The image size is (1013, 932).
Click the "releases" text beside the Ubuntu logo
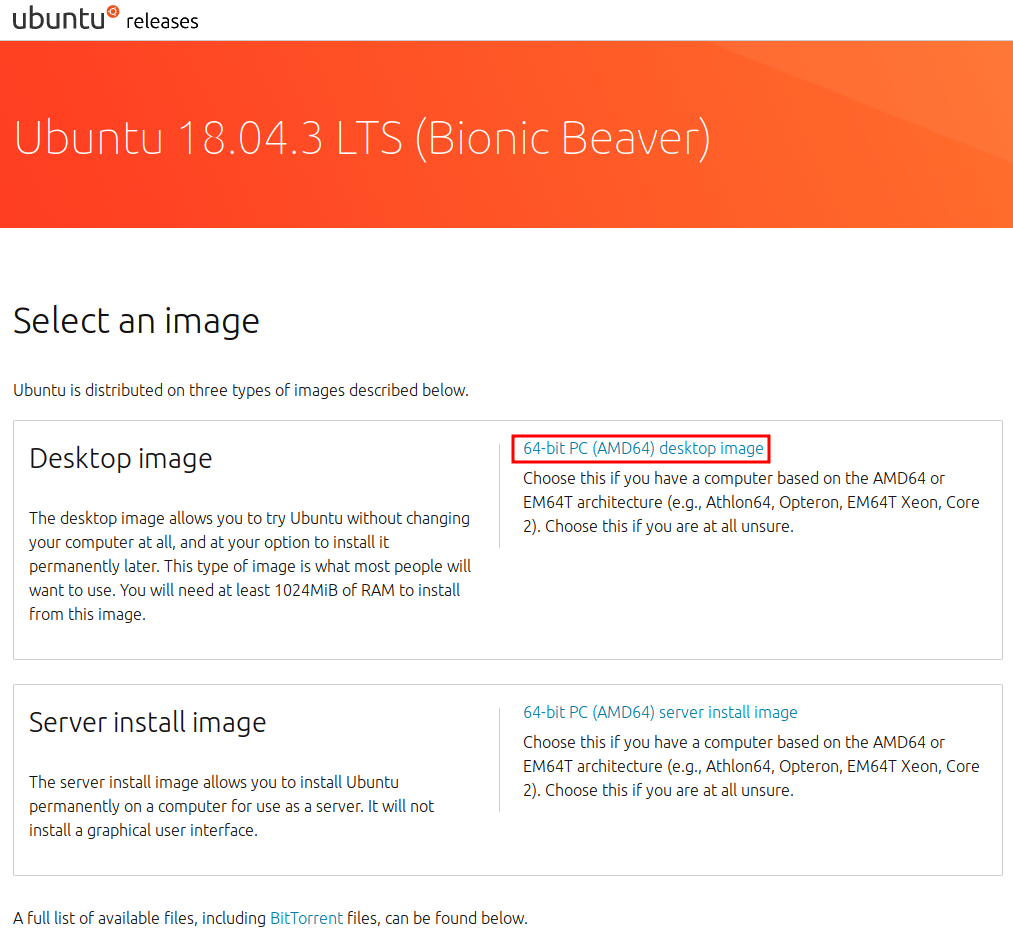[162, 21]
